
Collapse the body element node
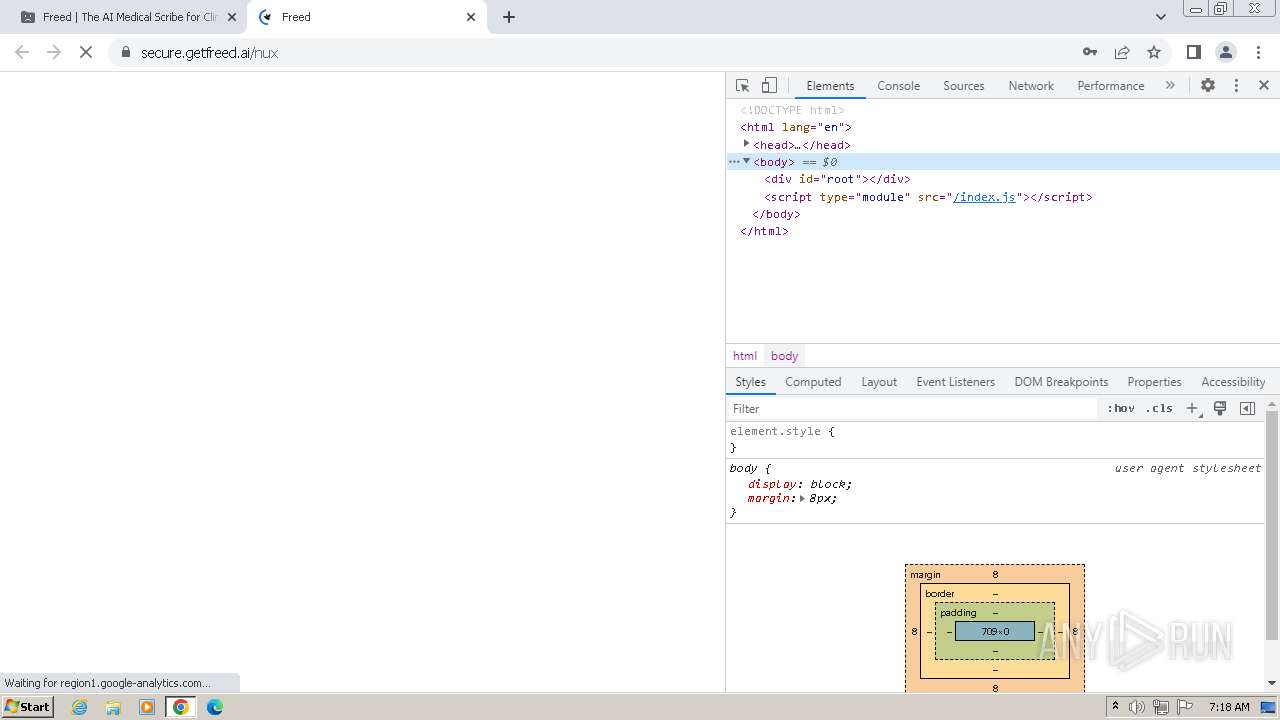click(x=746, y=161)
